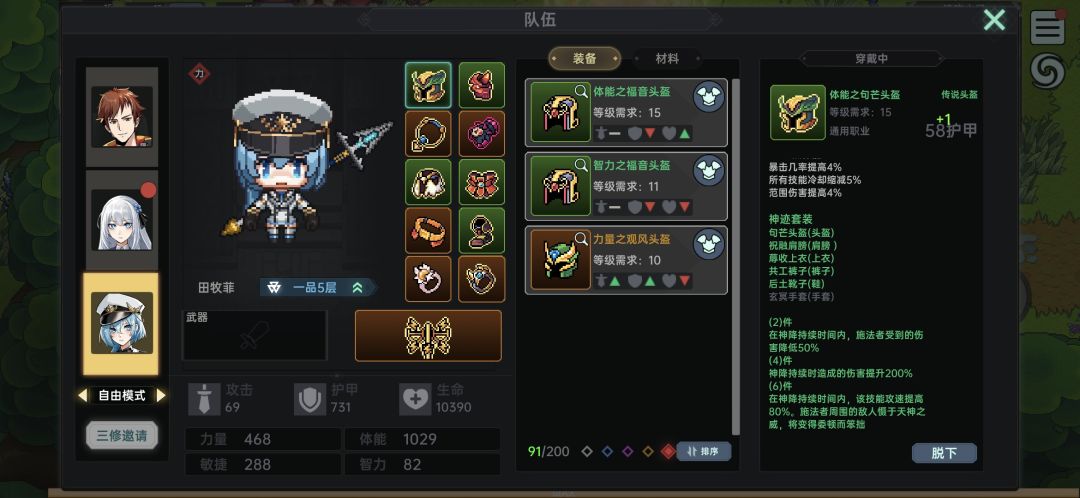Viewport: 1080px width, 498px height.
Task: Select the equipped helmet slot icon
Action: click(428, 85)
